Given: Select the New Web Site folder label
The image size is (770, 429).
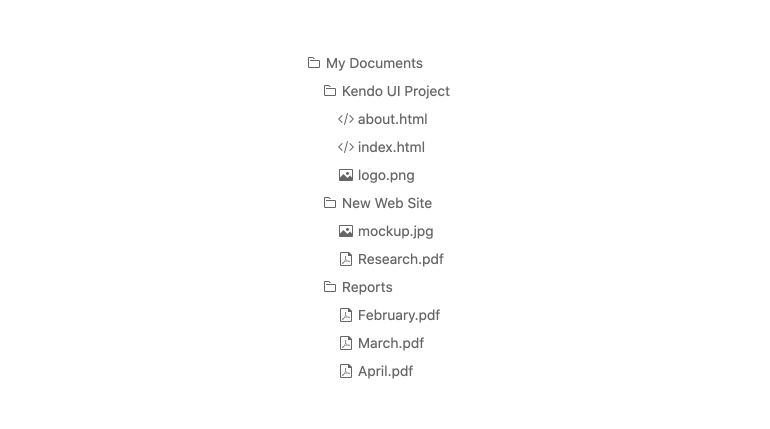Looking at the screenshot, I should click(x=387, y=203).
